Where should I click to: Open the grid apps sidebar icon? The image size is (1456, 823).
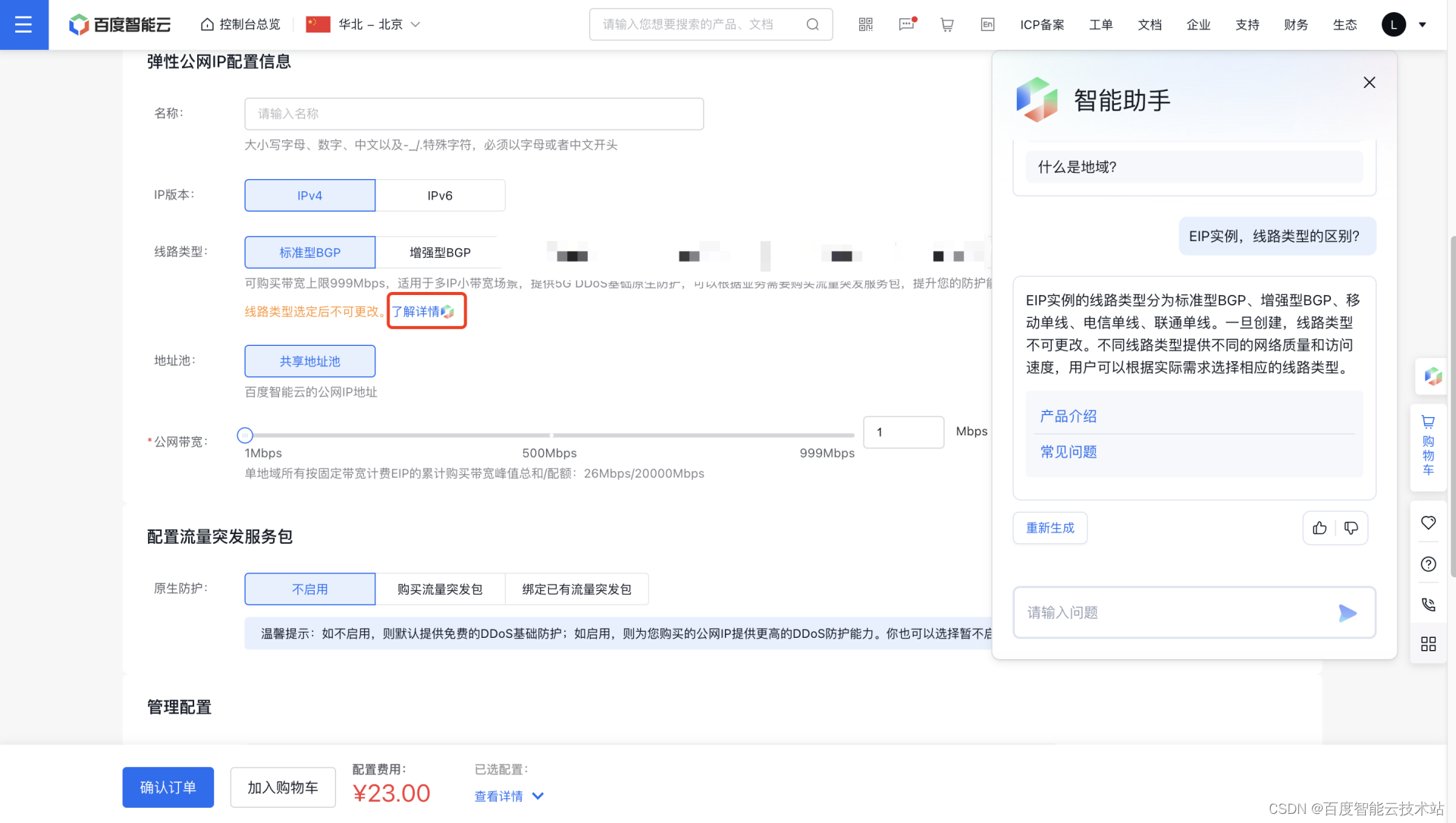point(1428,644)
